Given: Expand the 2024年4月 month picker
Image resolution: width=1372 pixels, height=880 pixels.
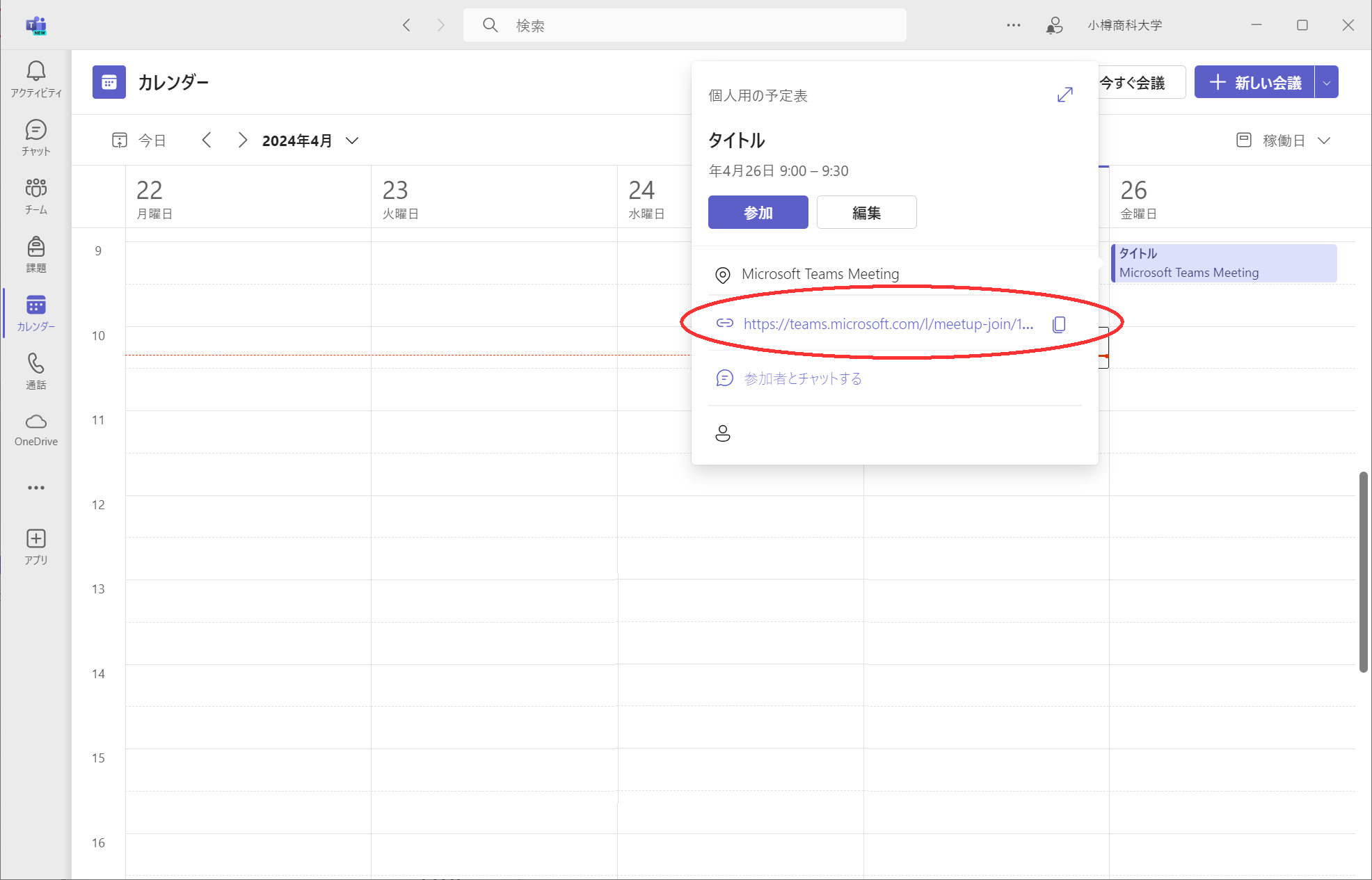Looking at the screenshot, I should click(352, 141).
